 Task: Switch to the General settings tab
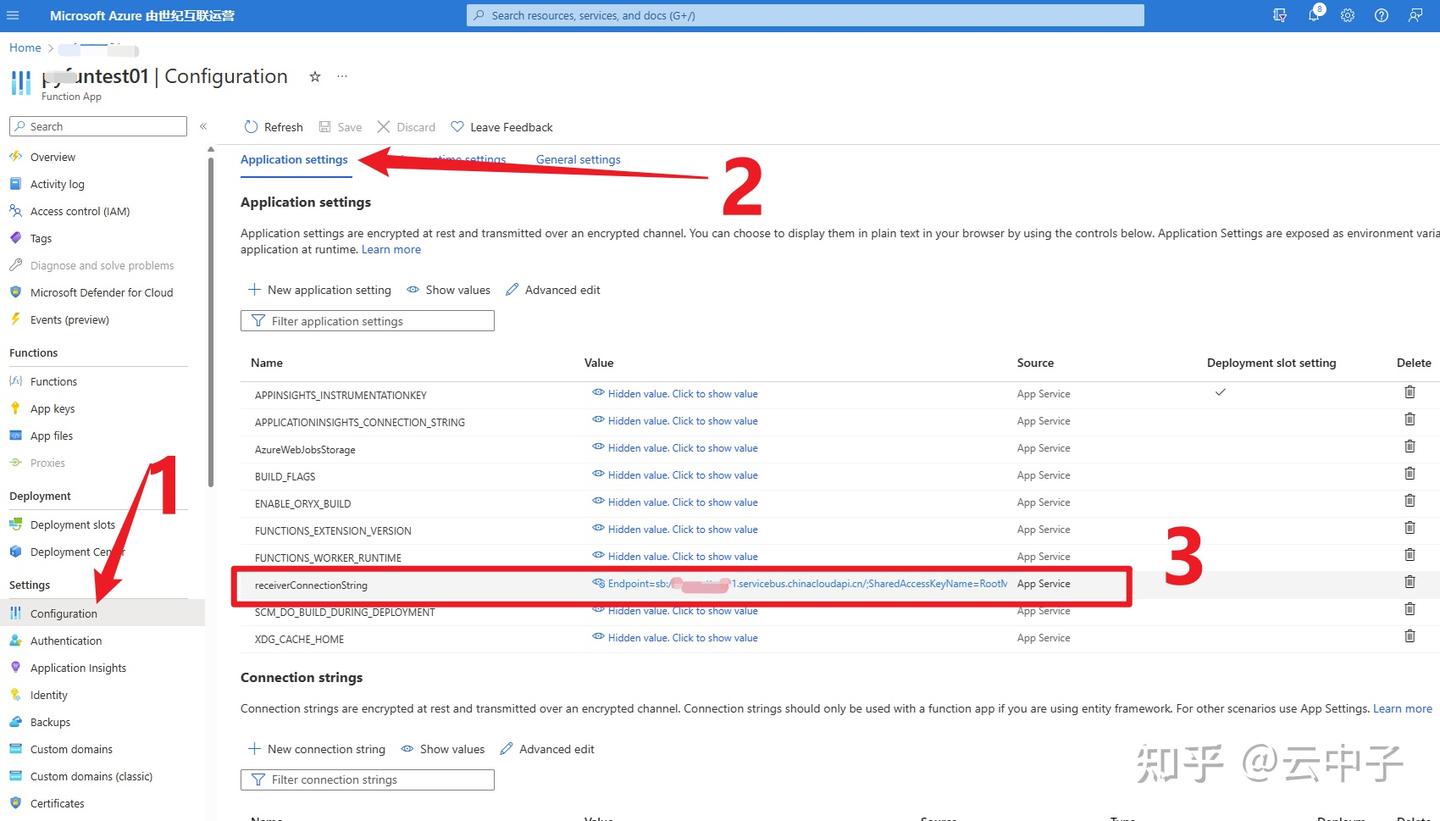point(578,159)
